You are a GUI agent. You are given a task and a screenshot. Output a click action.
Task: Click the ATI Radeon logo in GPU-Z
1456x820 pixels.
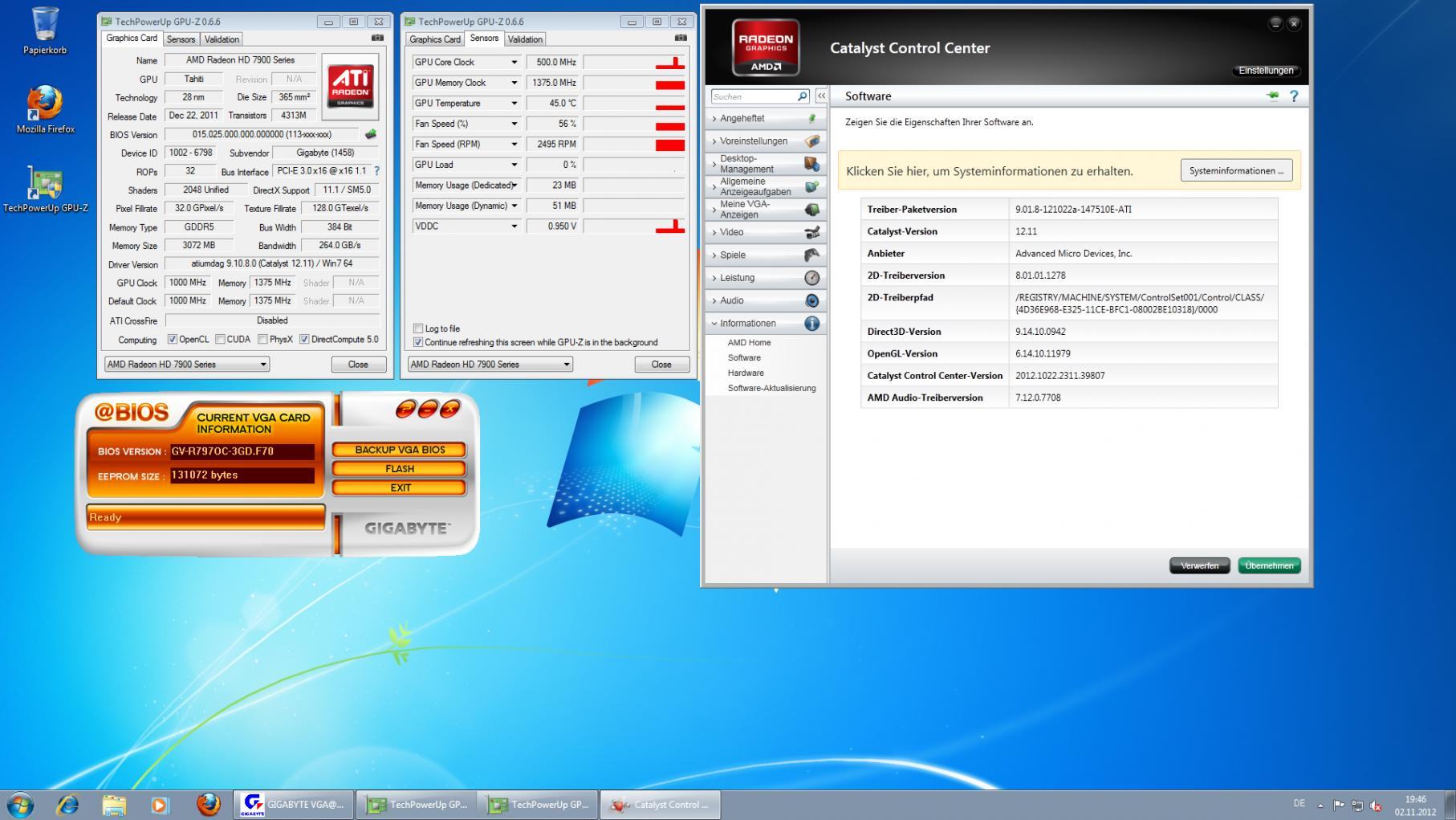(351, 87)
